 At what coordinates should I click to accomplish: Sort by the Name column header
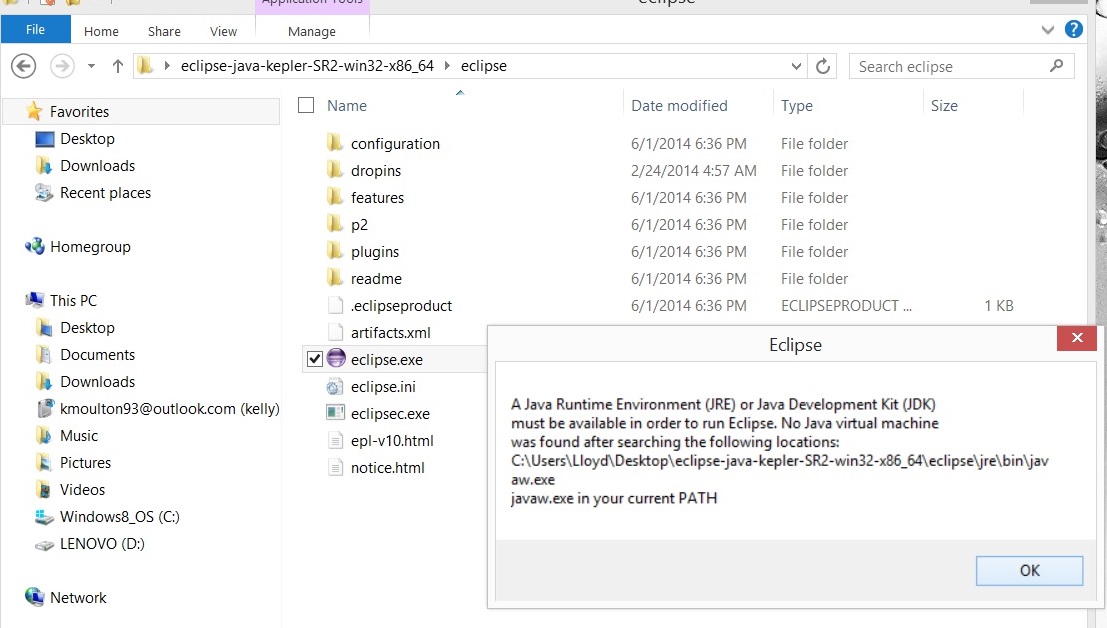[347, 106]
